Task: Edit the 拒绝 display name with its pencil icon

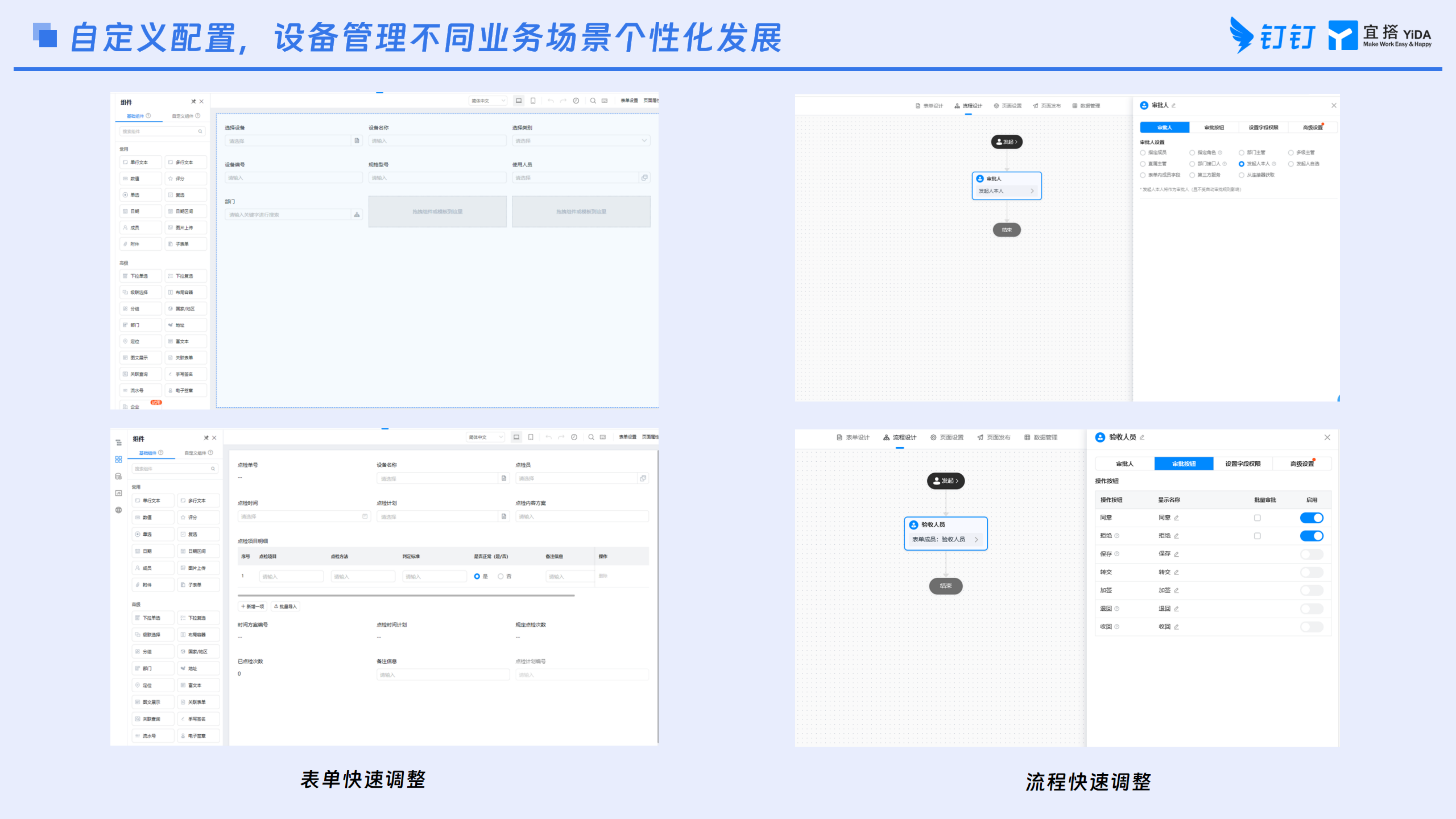Action: point(1177,536)
